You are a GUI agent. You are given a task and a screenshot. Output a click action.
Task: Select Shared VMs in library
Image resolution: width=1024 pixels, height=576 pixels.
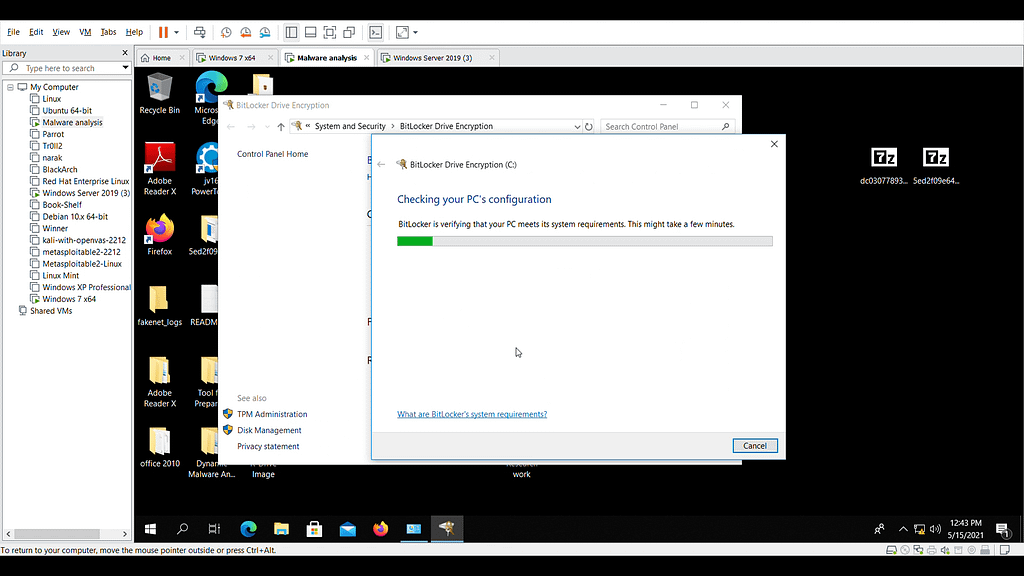pos(50,311)
